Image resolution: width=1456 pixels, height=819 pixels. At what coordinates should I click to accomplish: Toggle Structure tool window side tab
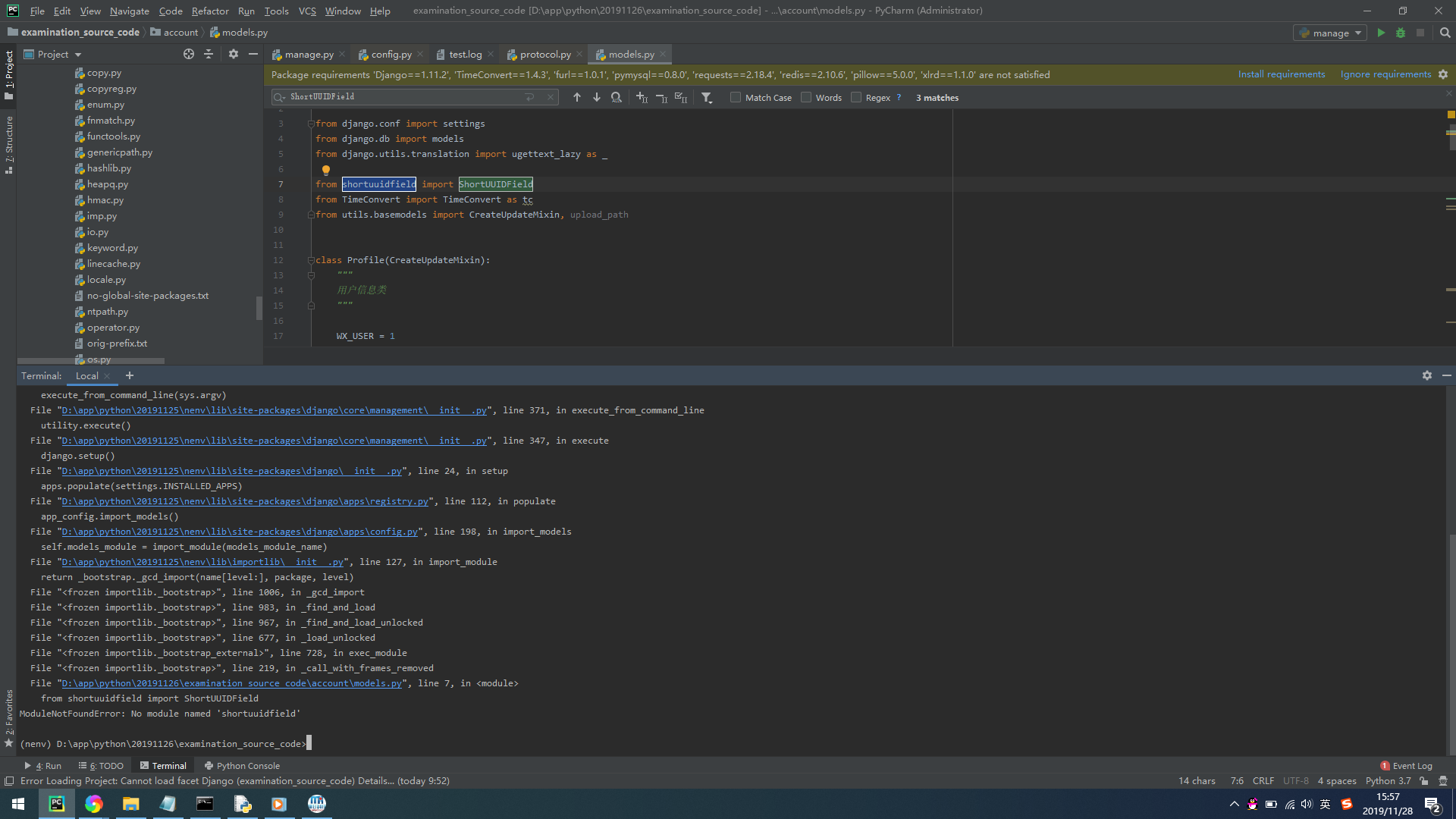9,145
